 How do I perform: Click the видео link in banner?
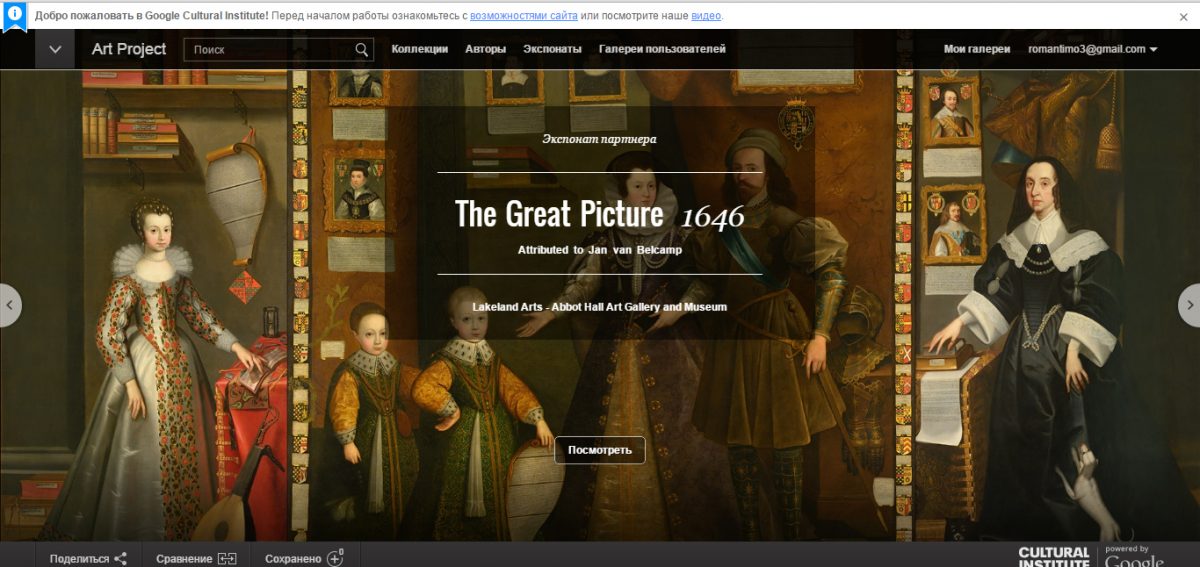pyautogui.click(x=706, y=16)
